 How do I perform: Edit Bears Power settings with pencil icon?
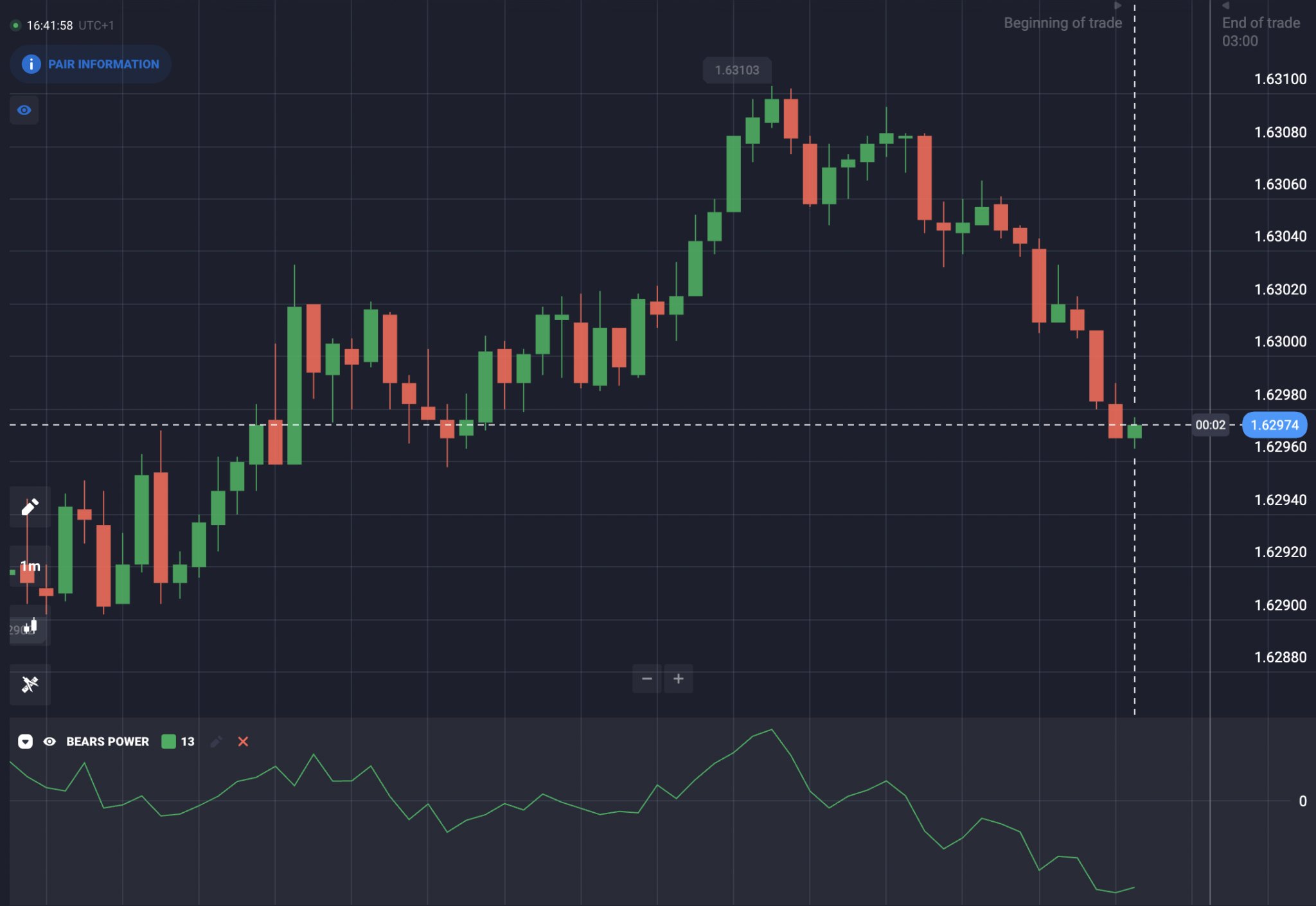tap(216, 742)
